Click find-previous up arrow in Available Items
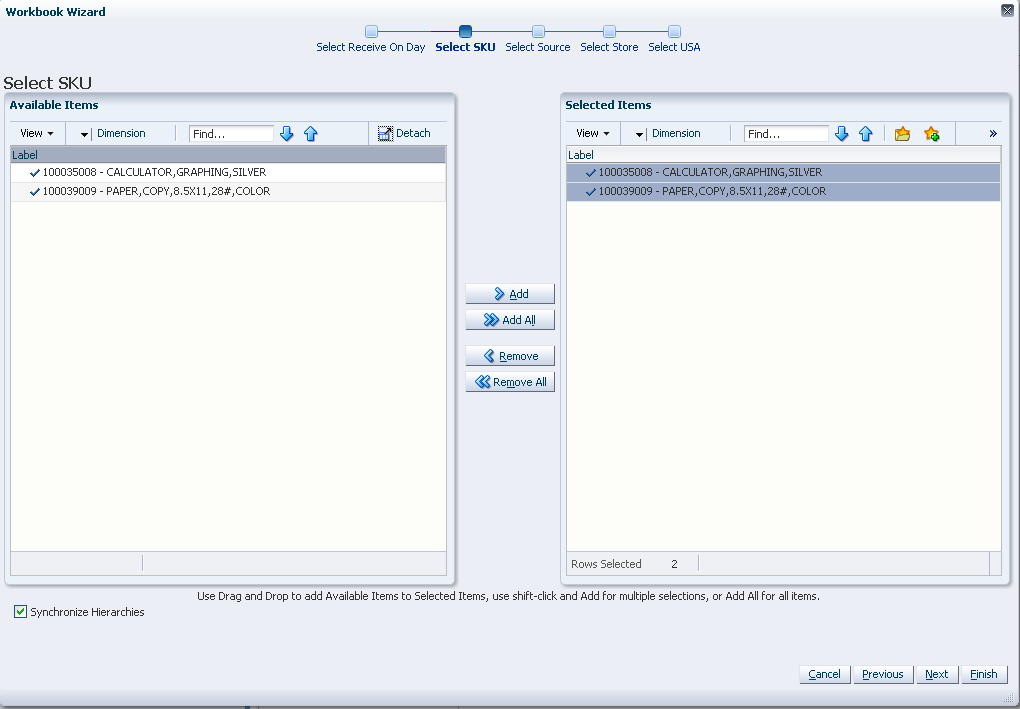 tap(311, 133)
